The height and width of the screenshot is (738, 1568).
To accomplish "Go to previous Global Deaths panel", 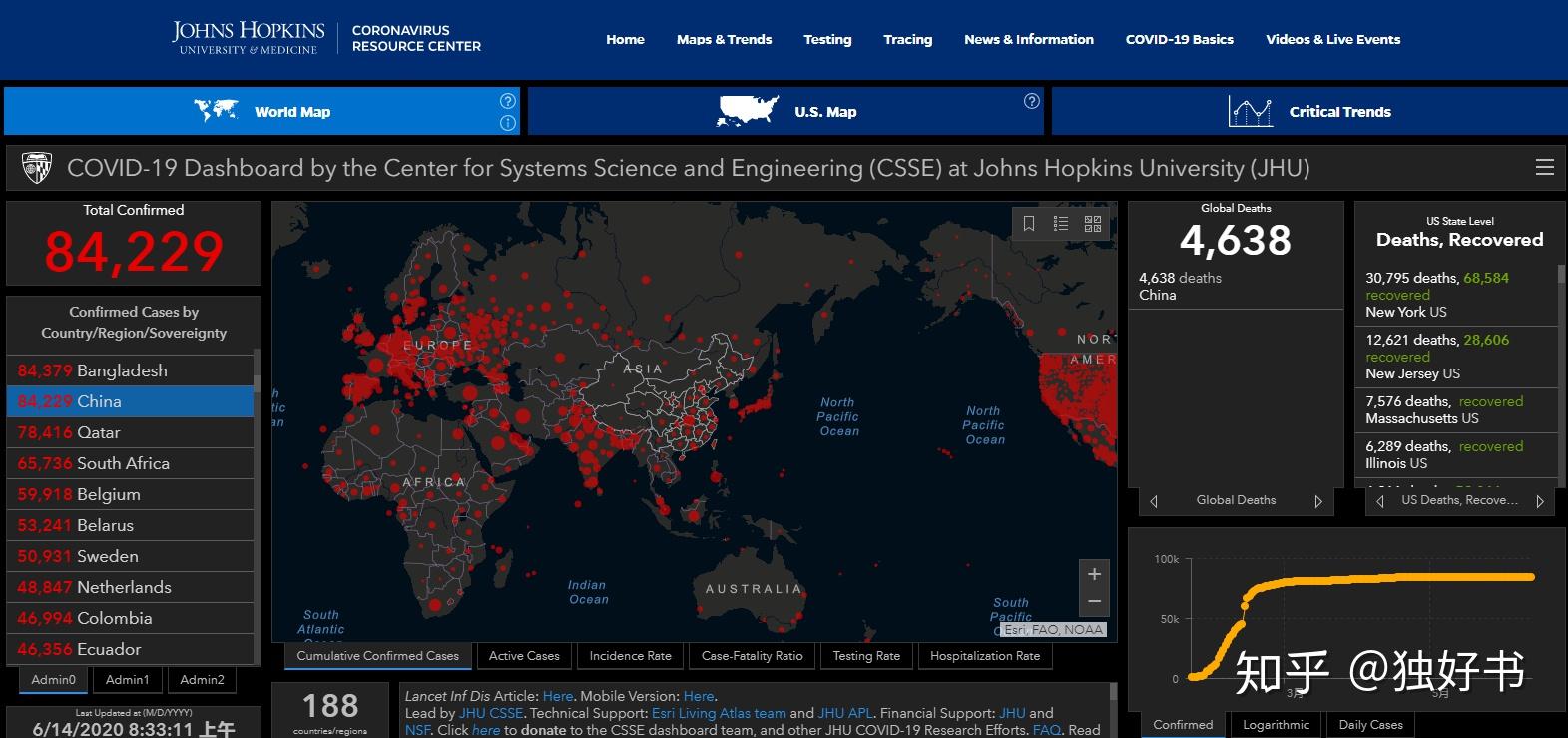I will tap(1154, 501).
